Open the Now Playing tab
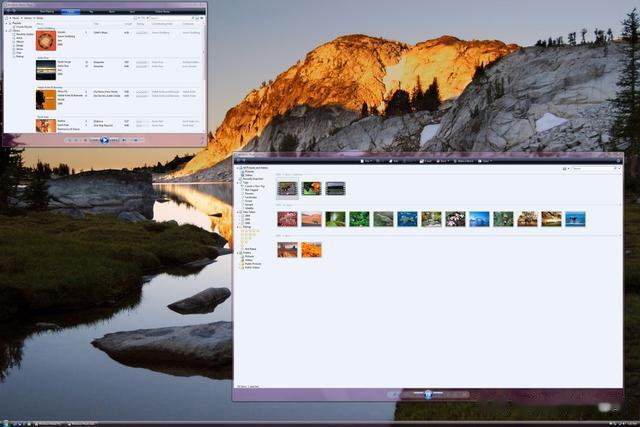This screenshot has width=640, height=427. [x=47, y=12]
